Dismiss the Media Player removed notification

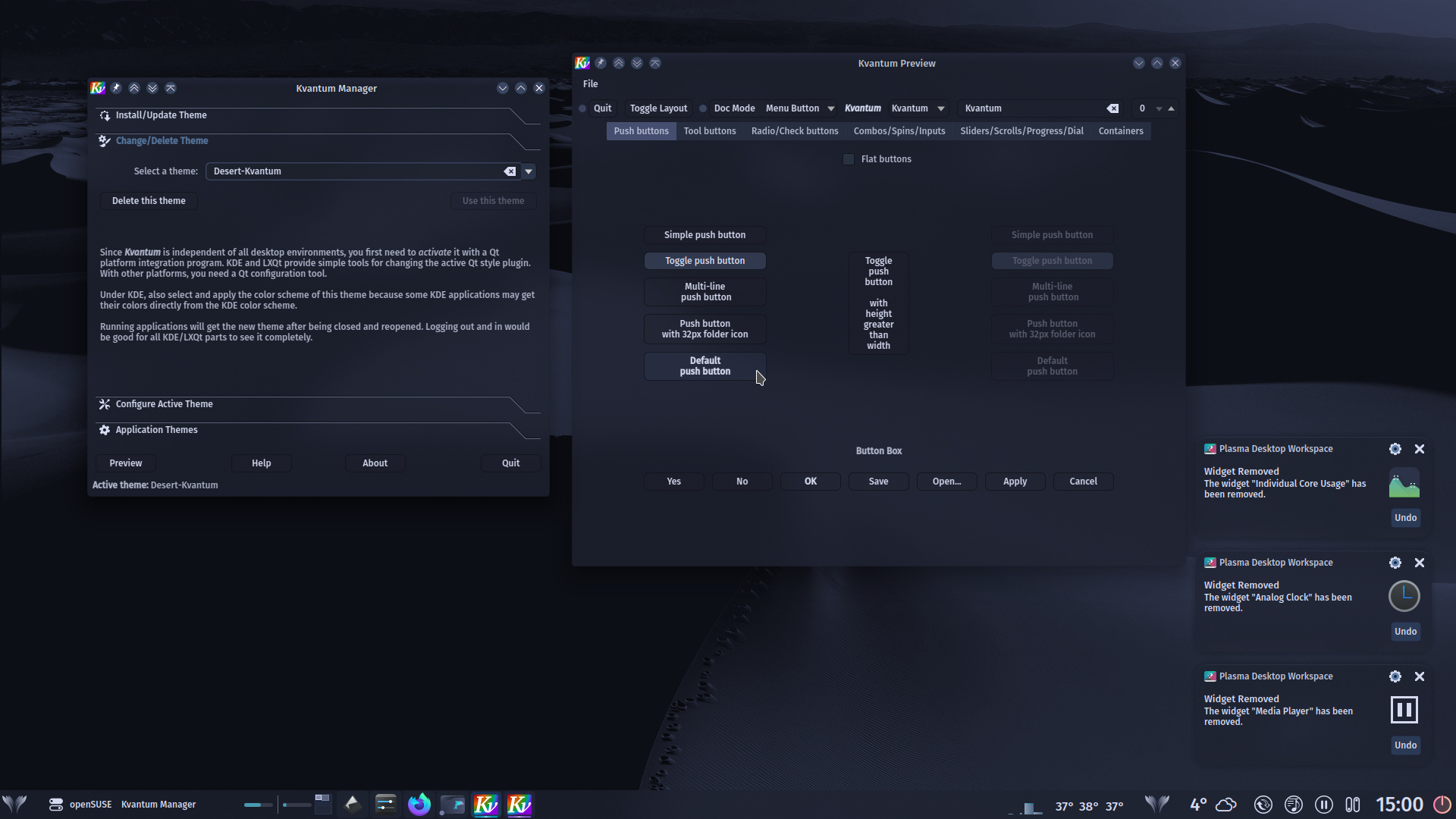1420,676
